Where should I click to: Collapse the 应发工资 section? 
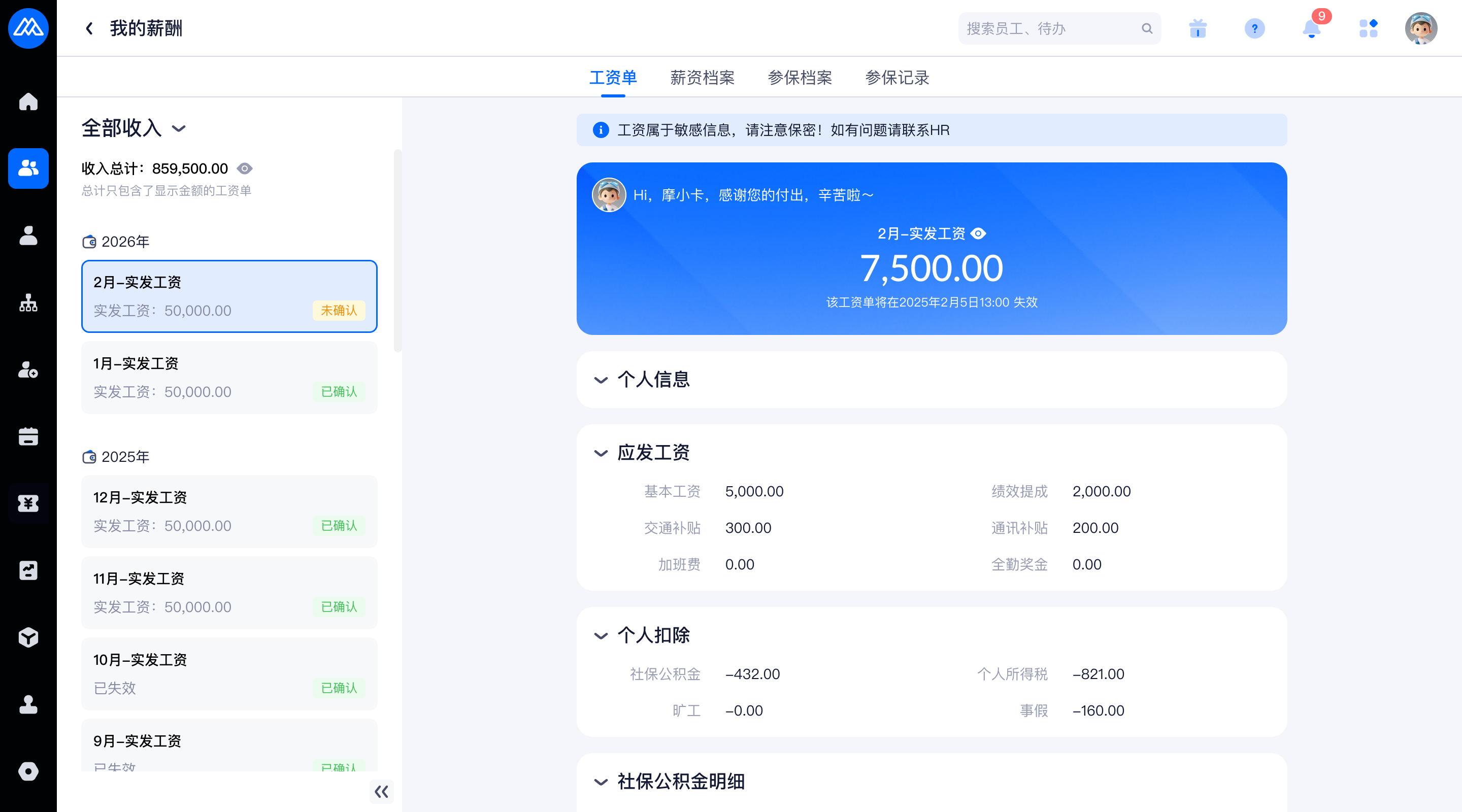[x=601, y=453]
